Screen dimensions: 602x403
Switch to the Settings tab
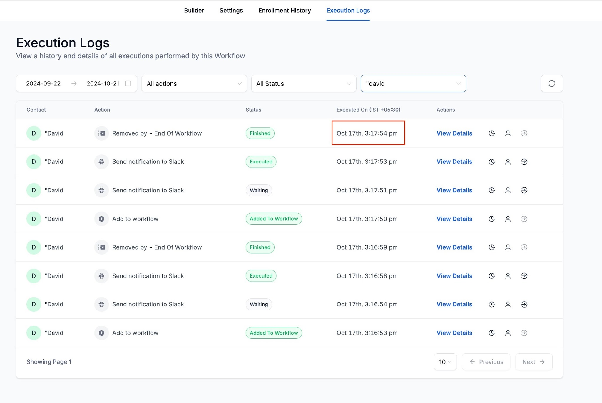[x=231, y=10]
